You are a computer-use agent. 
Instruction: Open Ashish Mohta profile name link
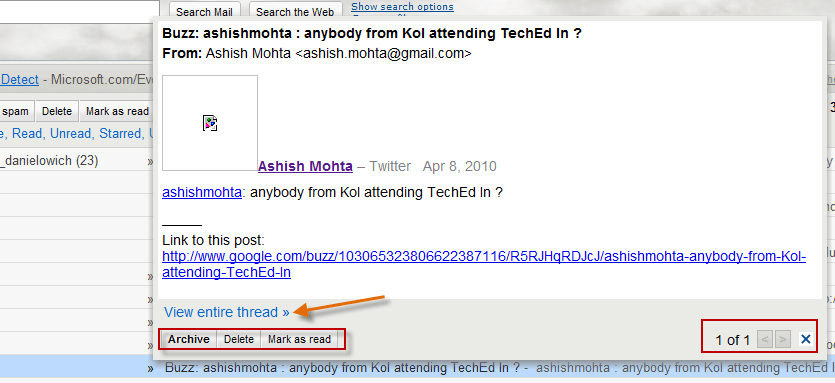pyautogui.click(x=305, y=166)
